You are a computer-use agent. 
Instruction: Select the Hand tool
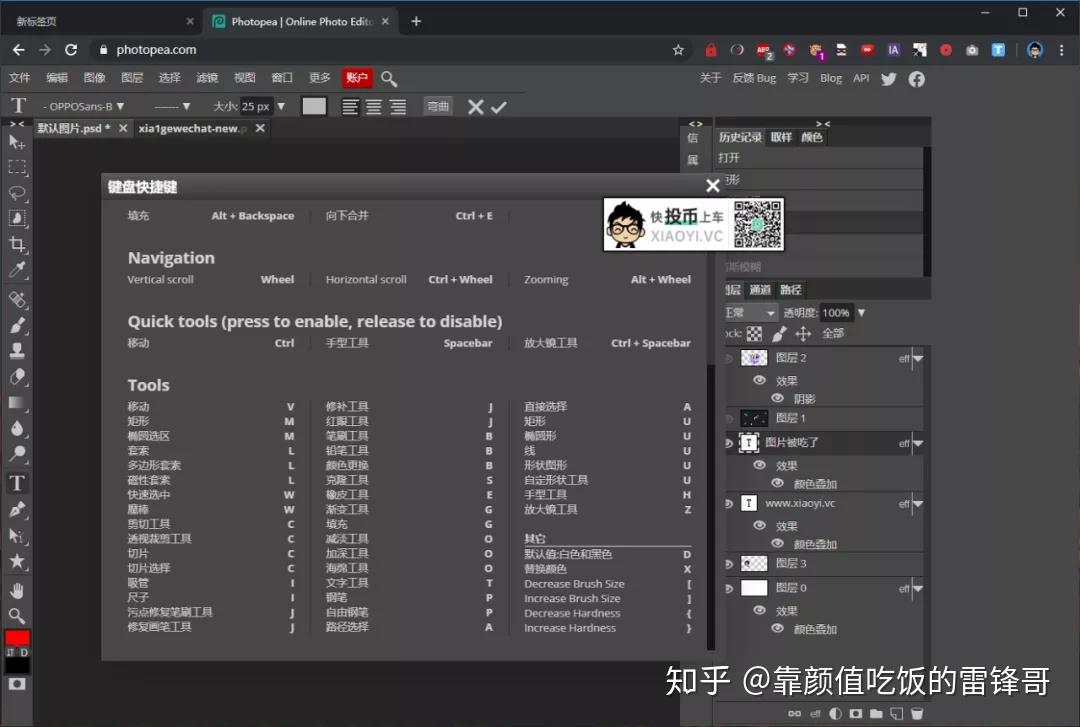pyautogui.click(x=17, y=591)
